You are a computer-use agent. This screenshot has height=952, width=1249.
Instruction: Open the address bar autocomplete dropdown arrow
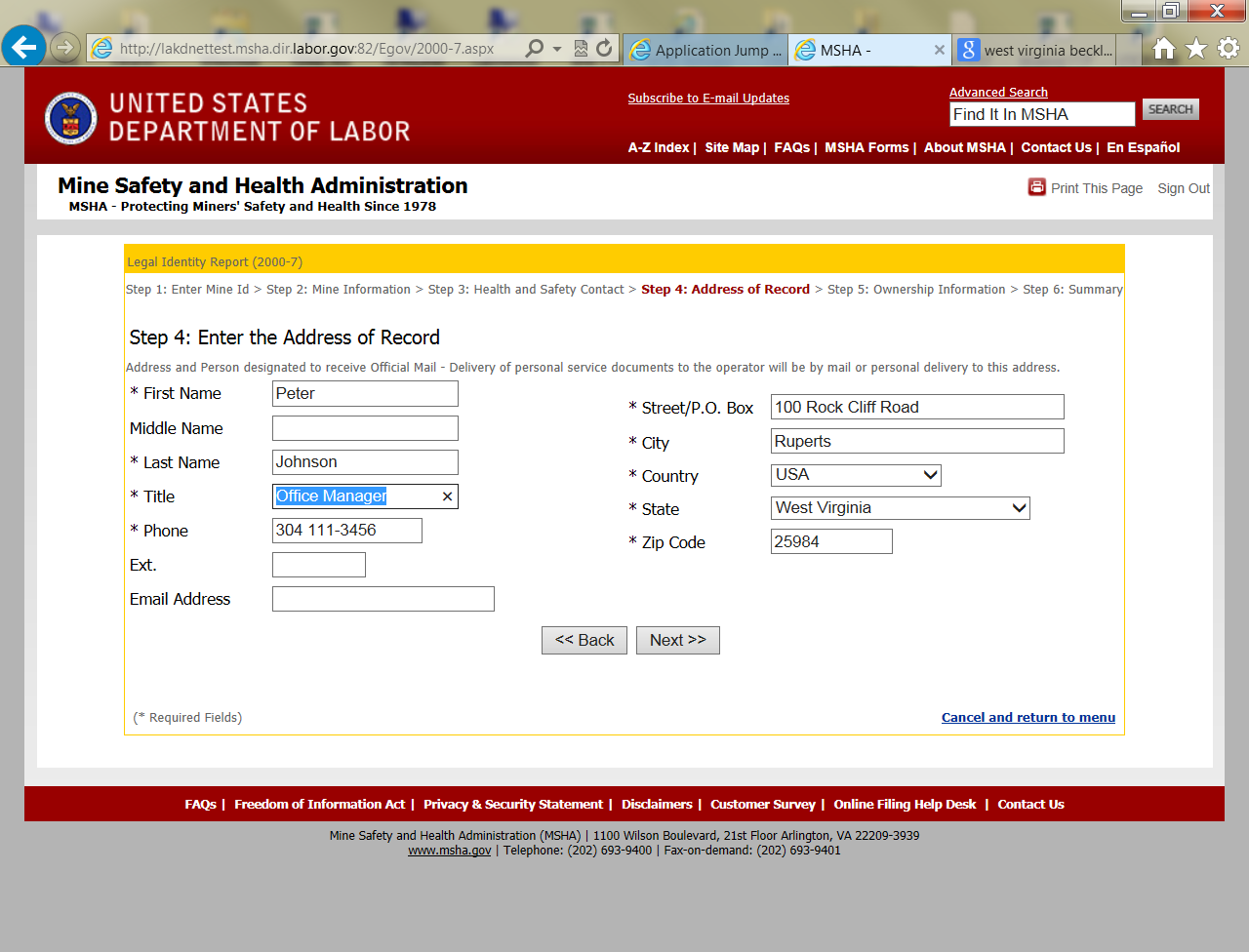point(557,49)
